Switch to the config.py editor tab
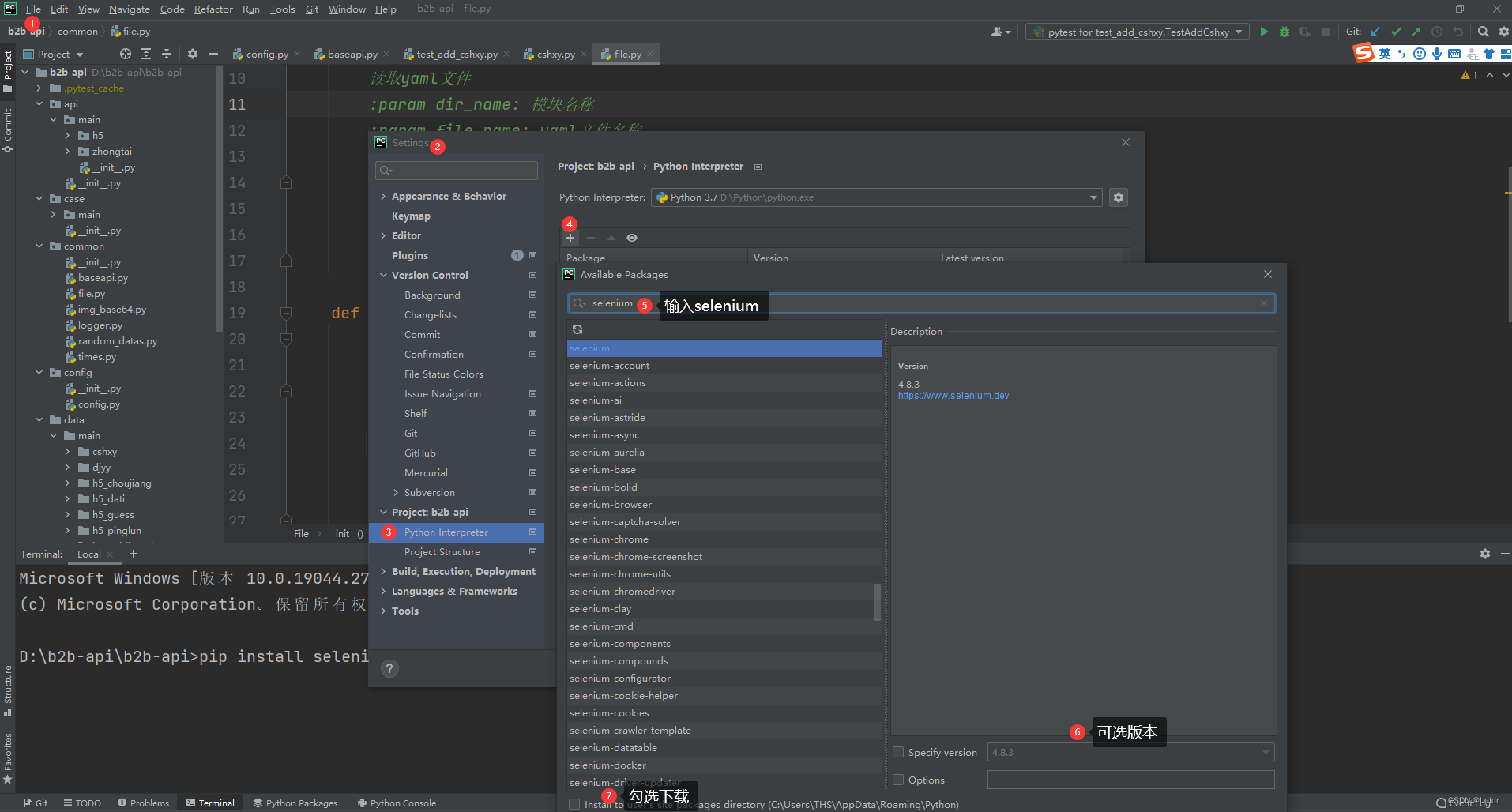 (x=266, y=54)
